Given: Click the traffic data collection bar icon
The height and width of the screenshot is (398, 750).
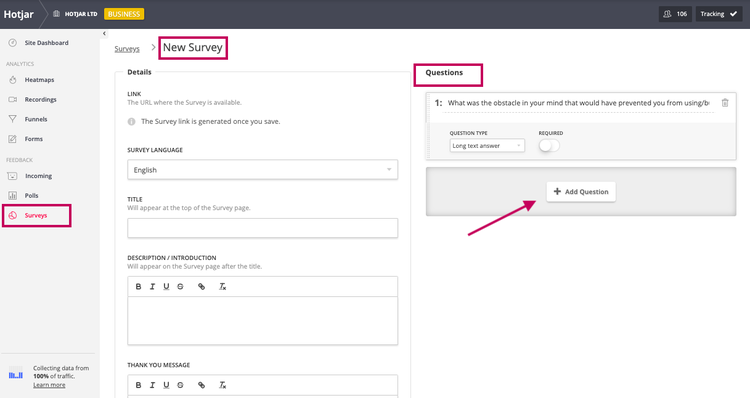Looking at the screenshot, I should point(16,374).
